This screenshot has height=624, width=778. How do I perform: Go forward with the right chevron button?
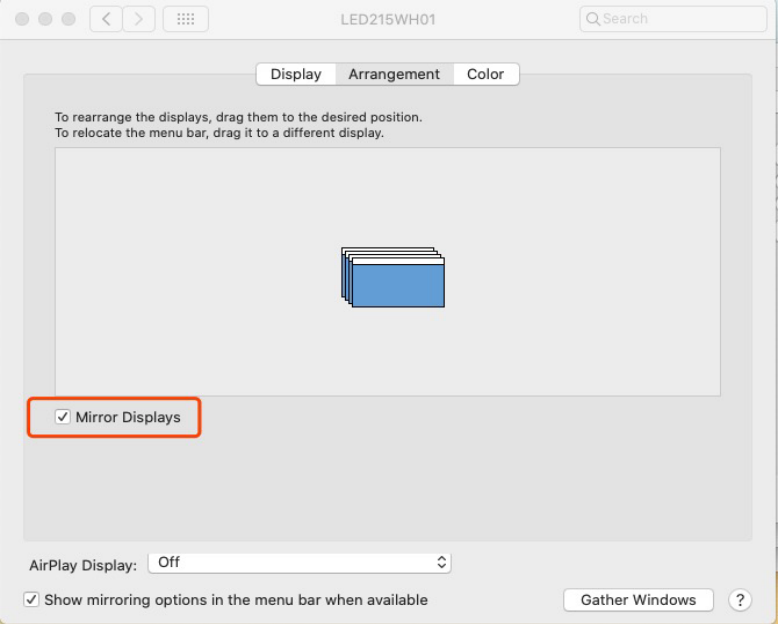139,19
